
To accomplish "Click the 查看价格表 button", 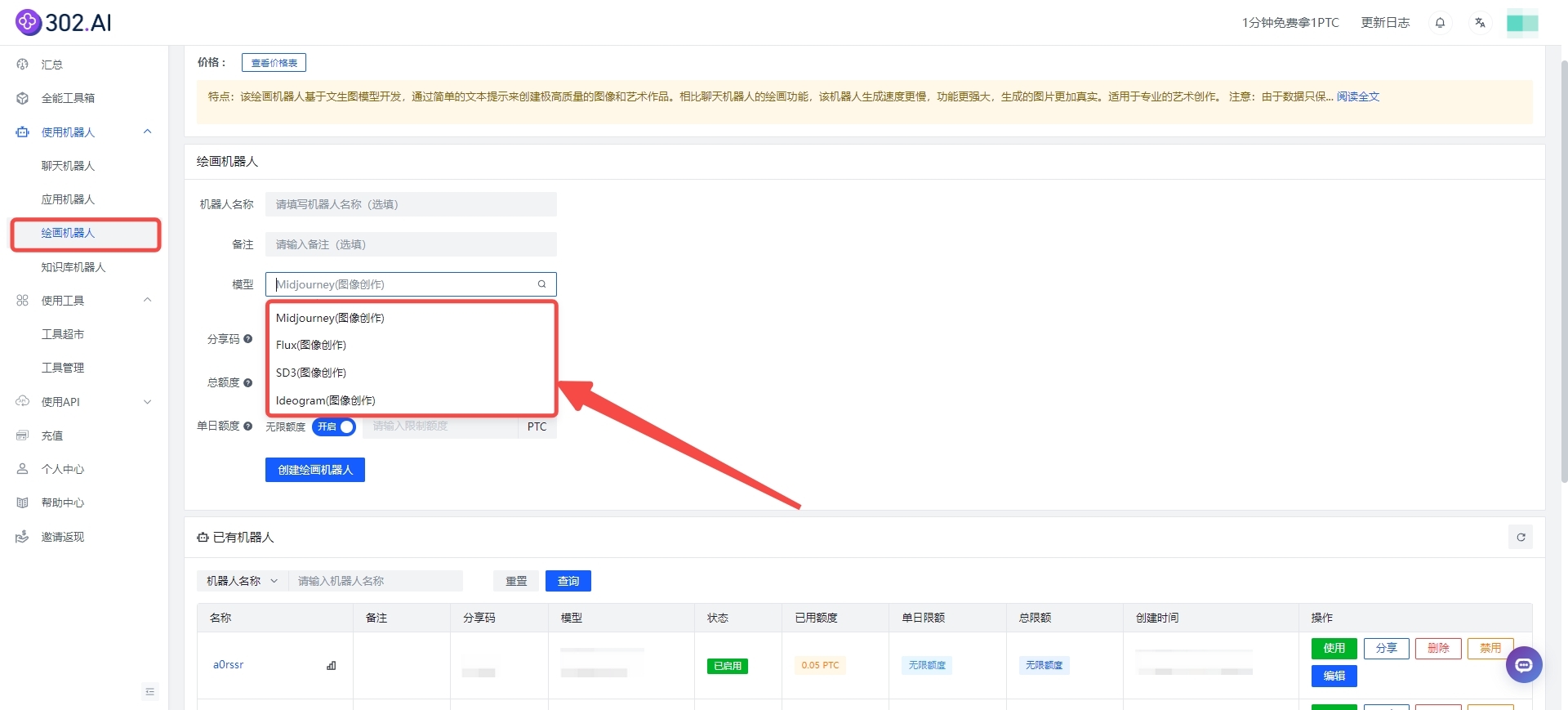I will (x=274, y=63).
